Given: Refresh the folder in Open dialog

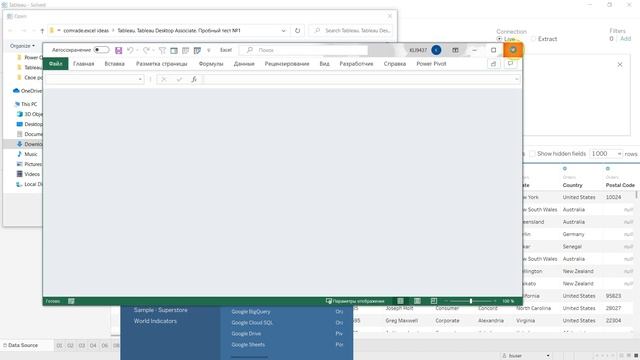Looking at the screenshot, I should pyautogui.click(x=298, y=31).
